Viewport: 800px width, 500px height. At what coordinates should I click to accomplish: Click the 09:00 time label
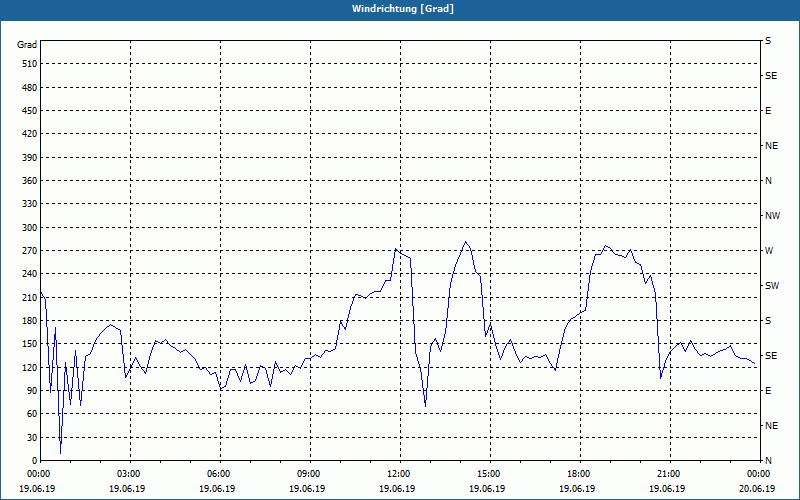point(307,474)
